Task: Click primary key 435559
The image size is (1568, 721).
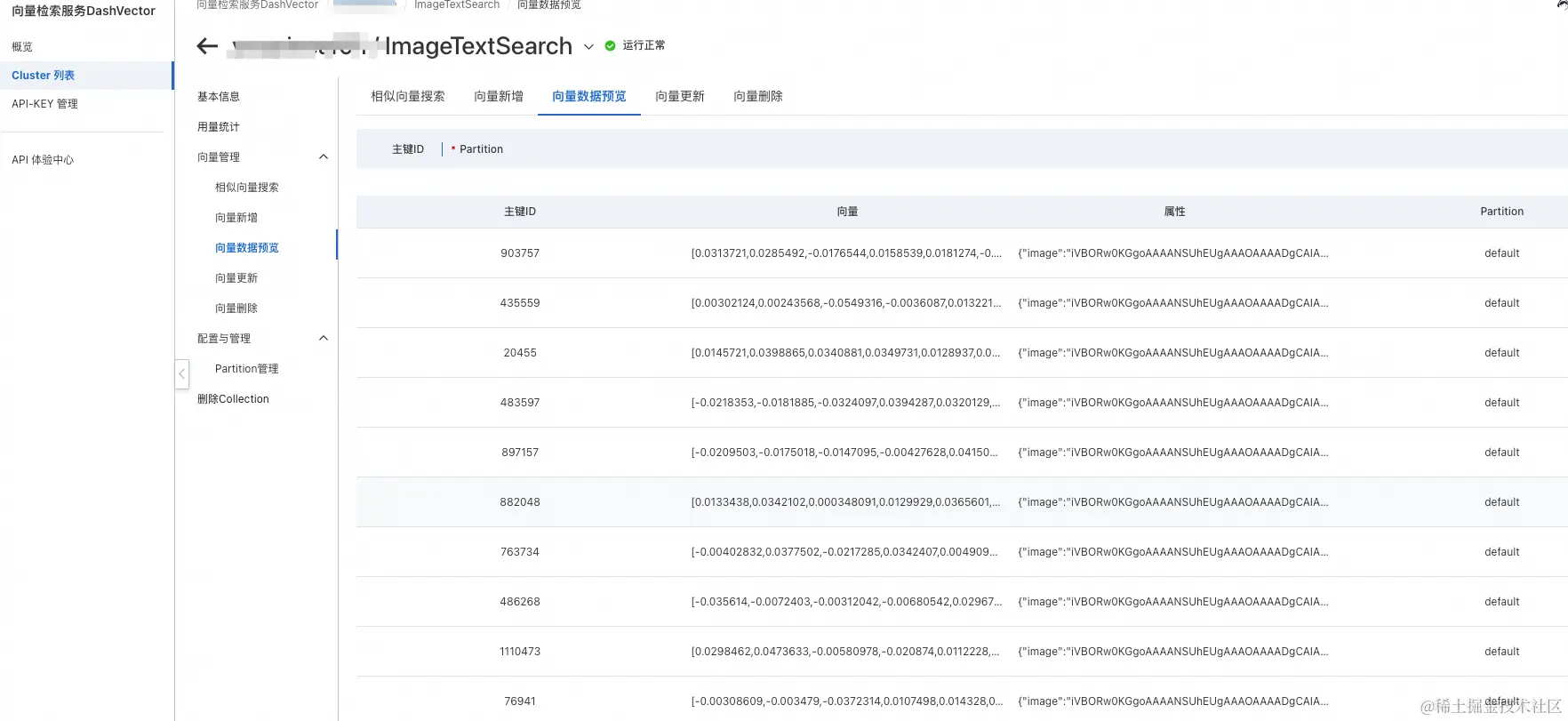Action: coord(520,303)
